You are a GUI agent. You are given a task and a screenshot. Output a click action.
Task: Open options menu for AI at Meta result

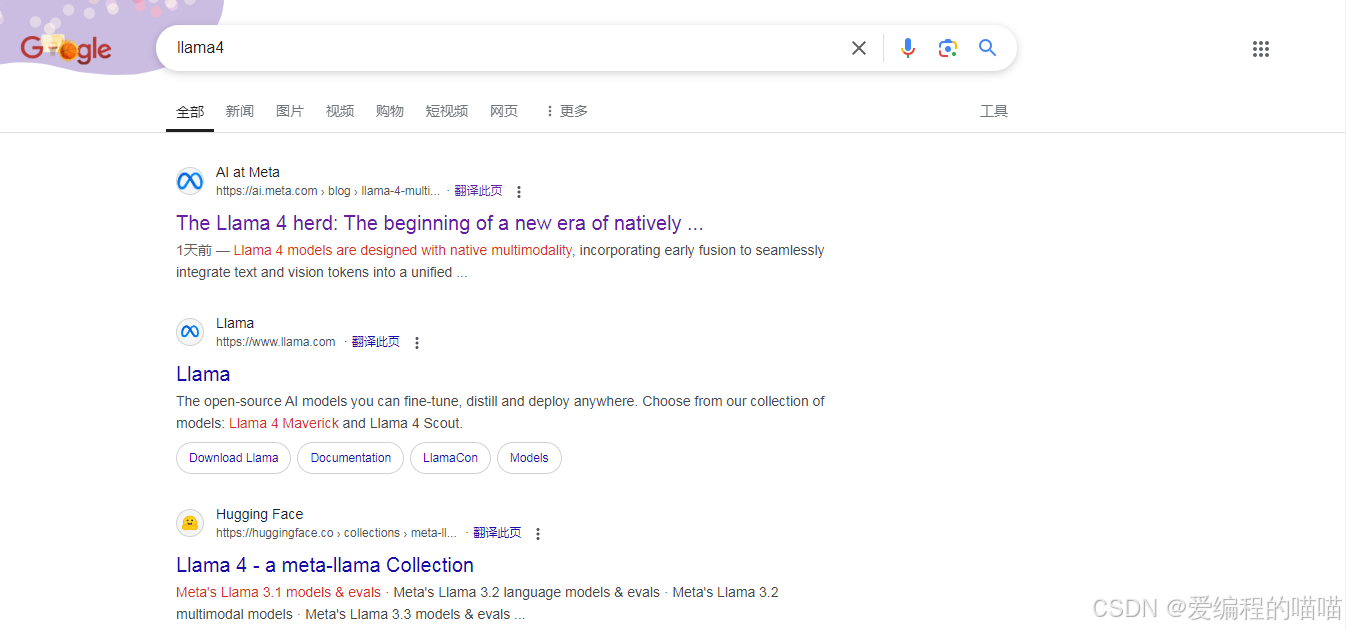tap(518, 192)
